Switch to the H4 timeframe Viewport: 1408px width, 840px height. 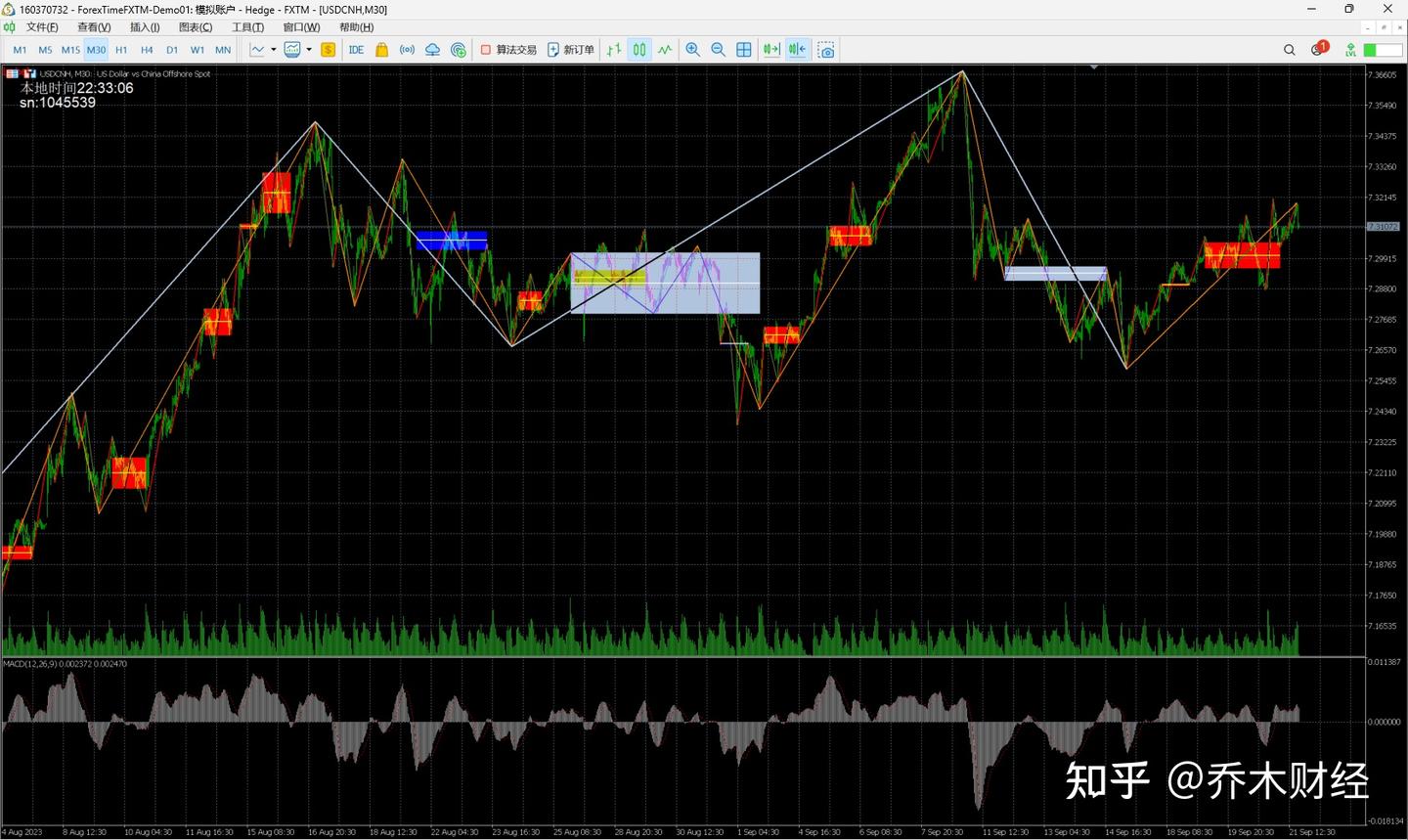(x=147, y=50)
